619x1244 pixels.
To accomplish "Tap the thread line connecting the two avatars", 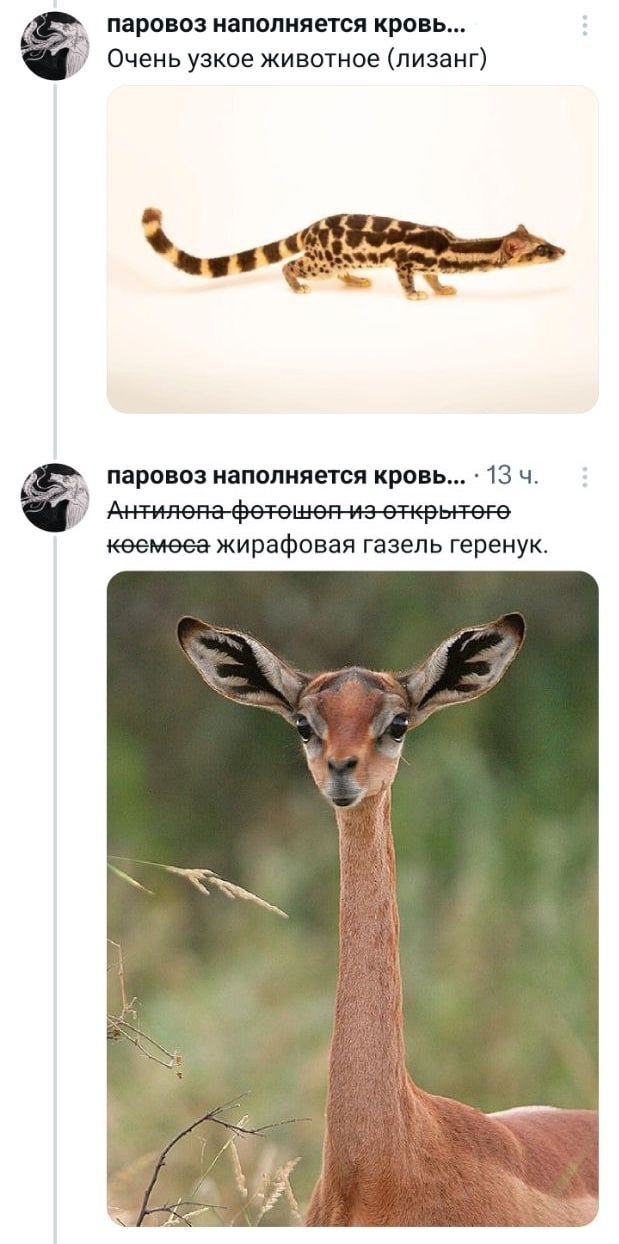I will coord(55,271).
